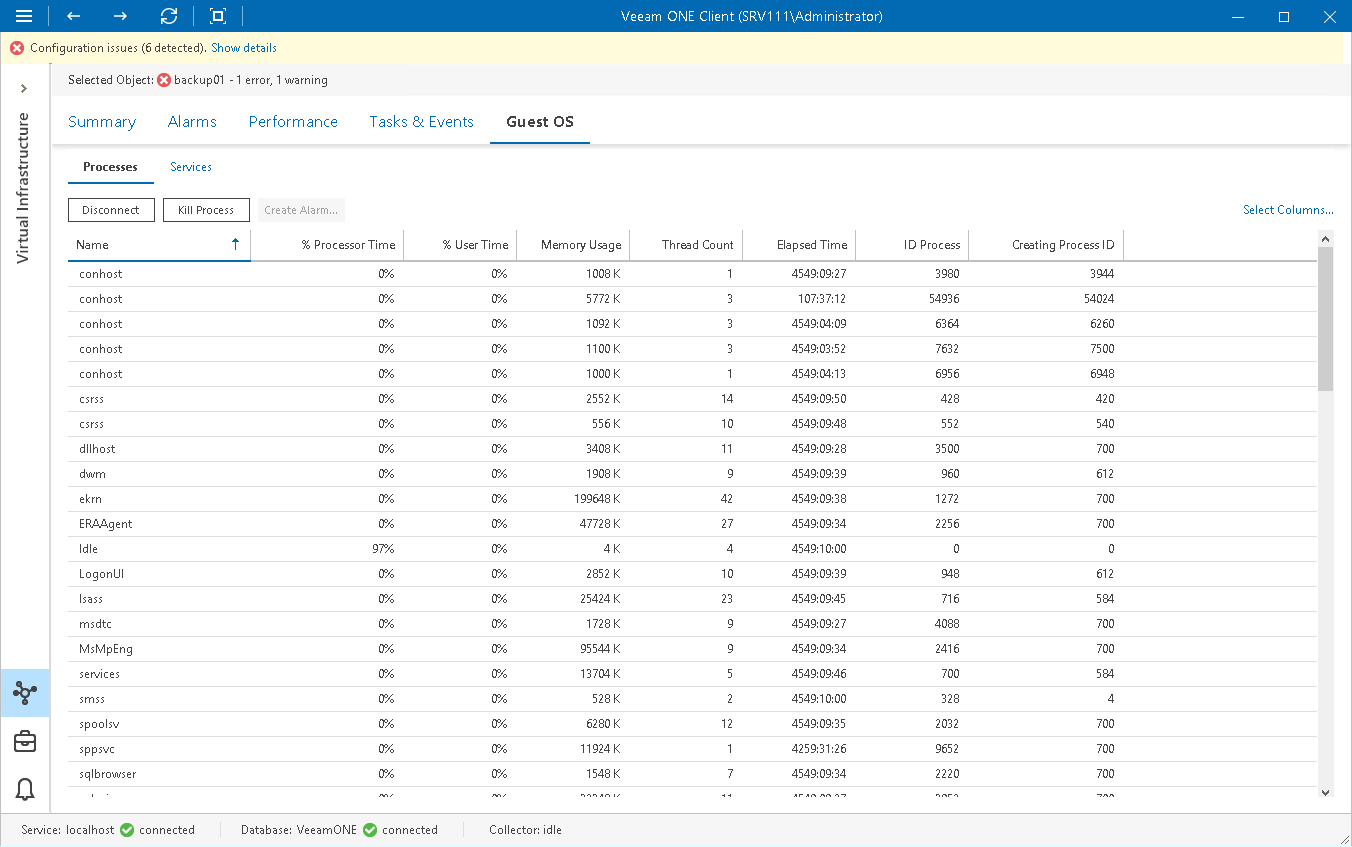Select the Virtual Infrastructure sidebar icon

click(x=25, y=692)
